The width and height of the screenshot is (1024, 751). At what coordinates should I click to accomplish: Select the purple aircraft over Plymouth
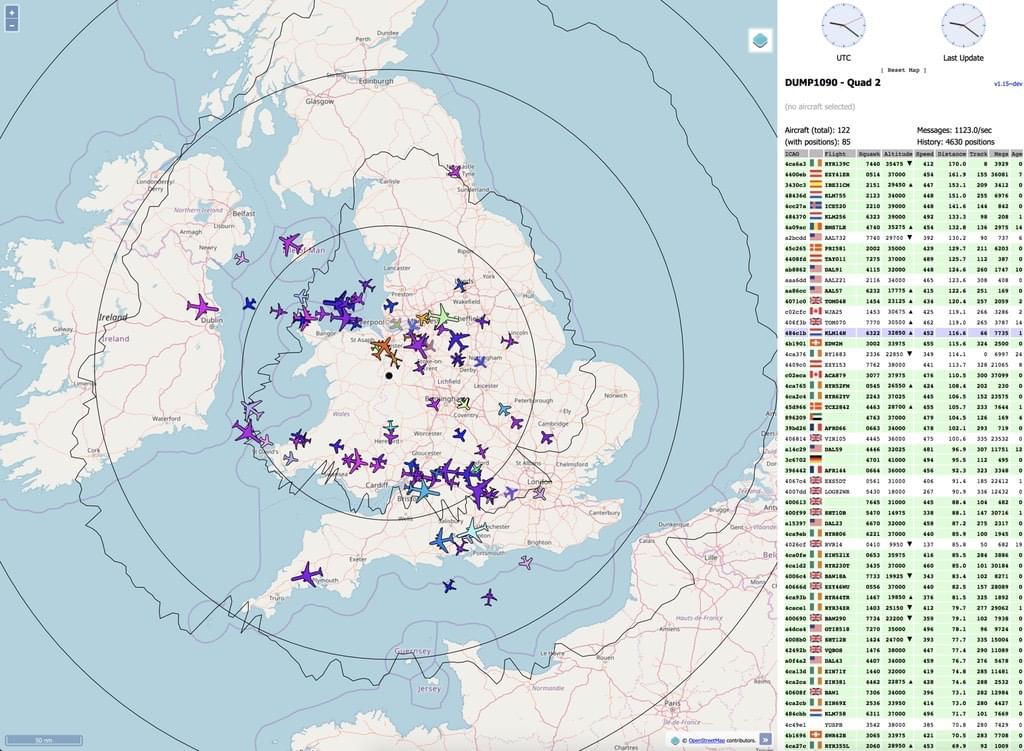point(307,575)
